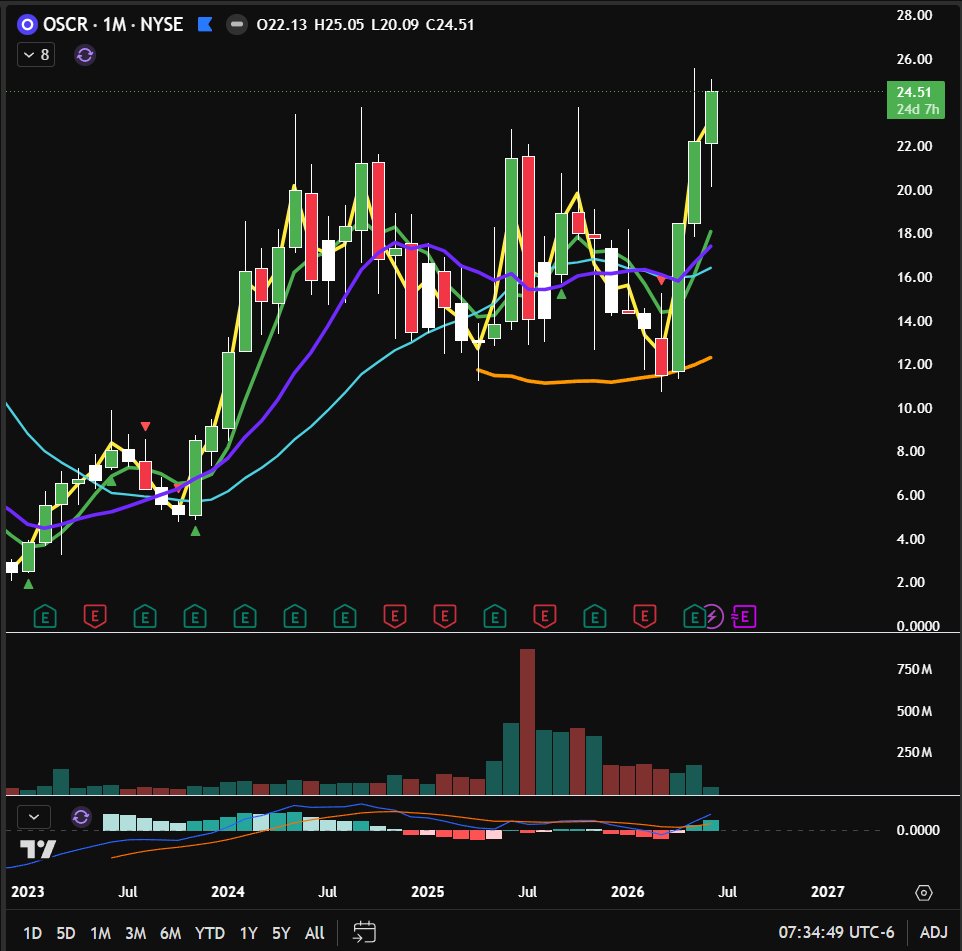962x951 pixels.
Task: Click the red earnings E just after 2025 label
Action: click(445, 617)
